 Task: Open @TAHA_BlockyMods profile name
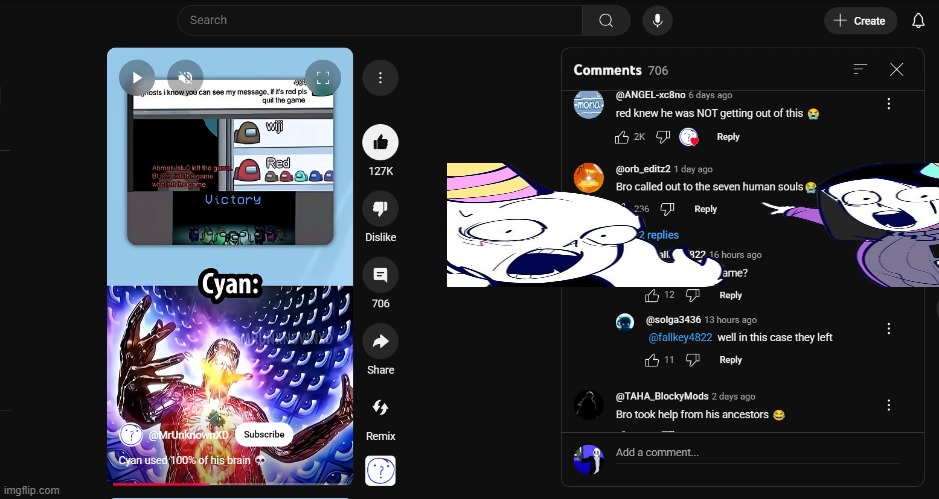point(662,397)
